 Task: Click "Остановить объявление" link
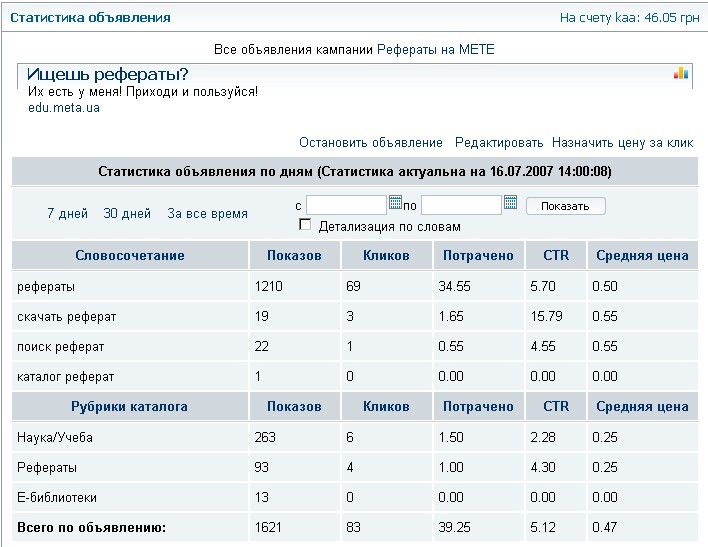click(x=370, y=143)
